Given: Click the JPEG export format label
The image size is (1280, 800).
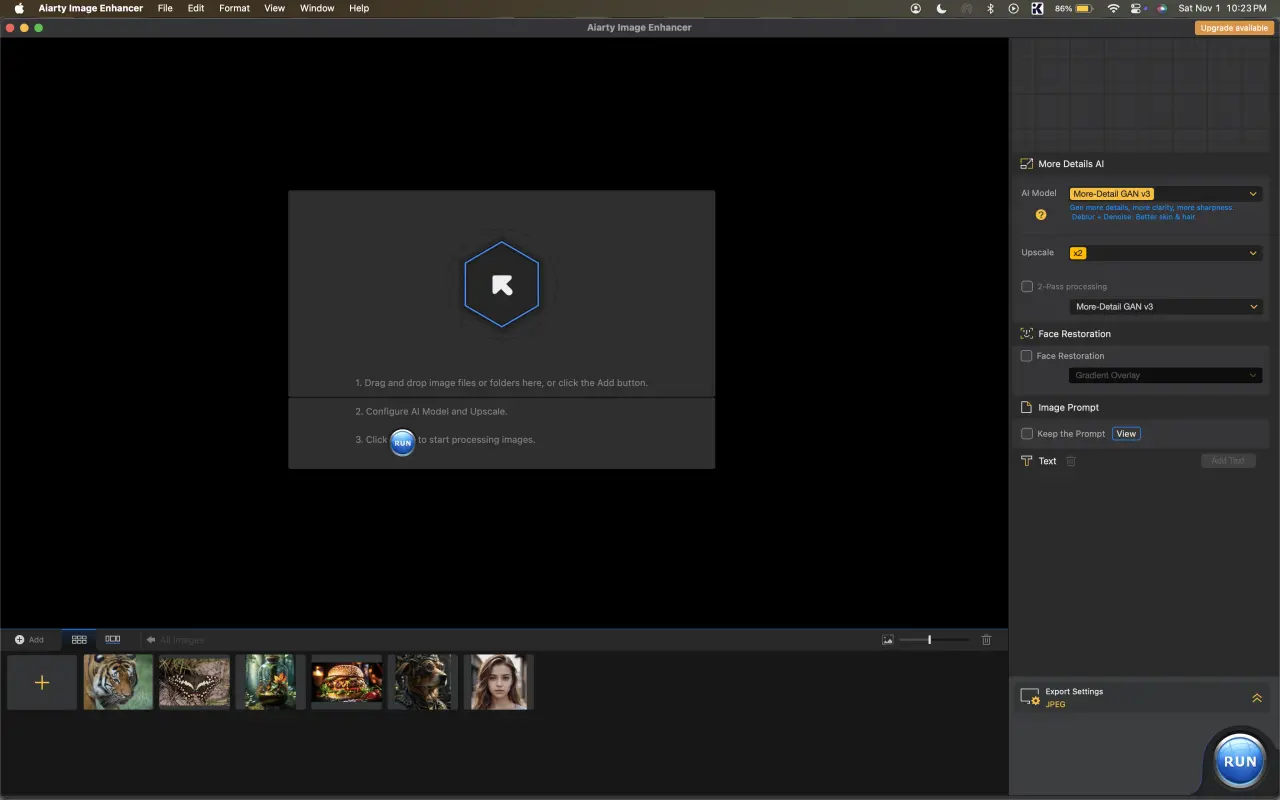Looking at the screenshot, I should coord(1055,705).
